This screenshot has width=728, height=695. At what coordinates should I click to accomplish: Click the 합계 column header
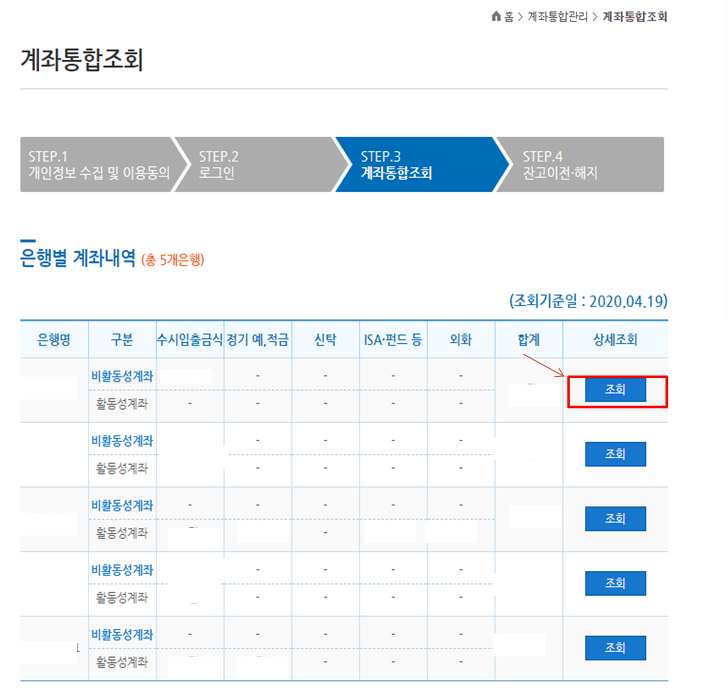[x=528, y=339]
